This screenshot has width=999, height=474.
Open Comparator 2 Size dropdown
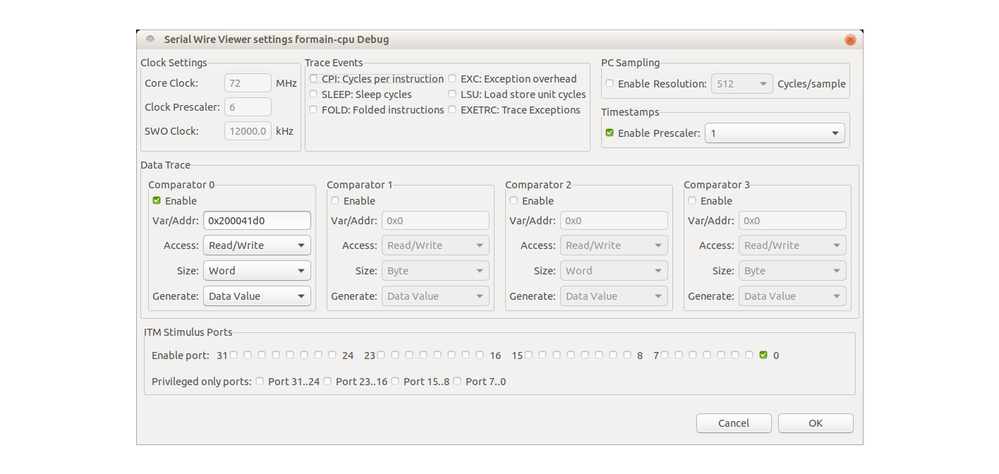pyautogui.click(x=614, y=271)
